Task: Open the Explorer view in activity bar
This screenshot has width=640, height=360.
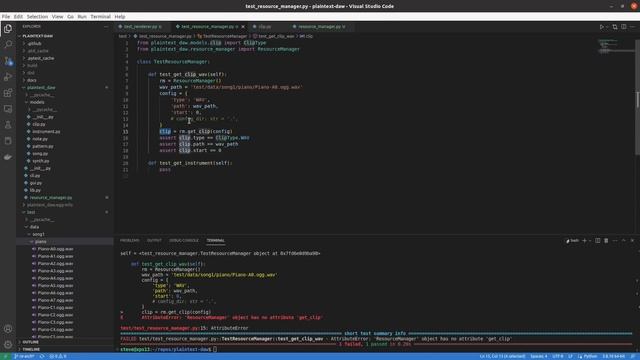Action: pyautogui.click(x=8, y=29)
